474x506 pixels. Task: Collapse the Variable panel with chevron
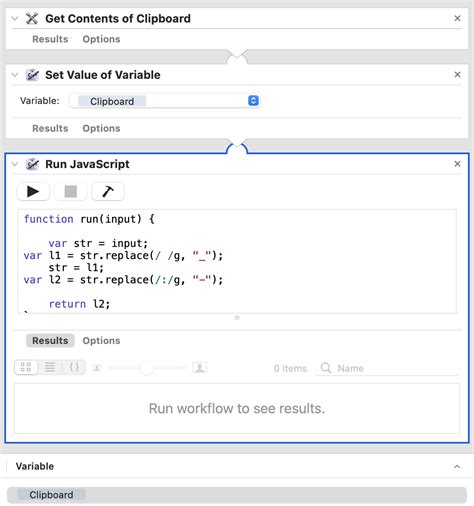[457, 466]
